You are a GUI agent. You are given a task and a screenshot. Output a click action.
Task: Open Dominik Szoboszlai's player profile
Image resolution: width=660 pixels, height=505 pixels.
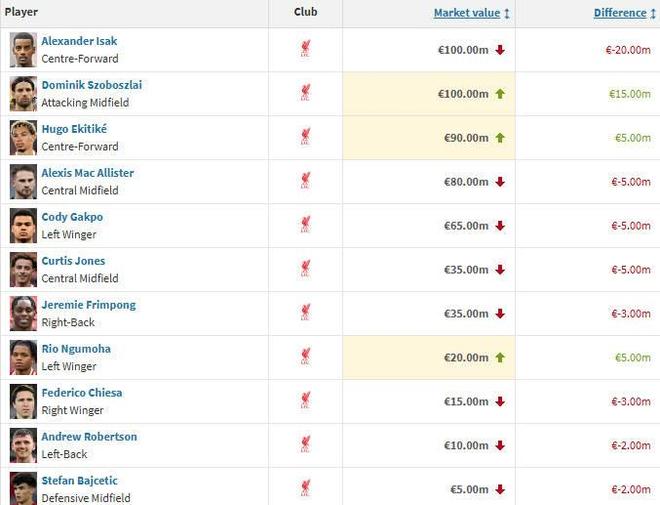(x=91, y=85)
